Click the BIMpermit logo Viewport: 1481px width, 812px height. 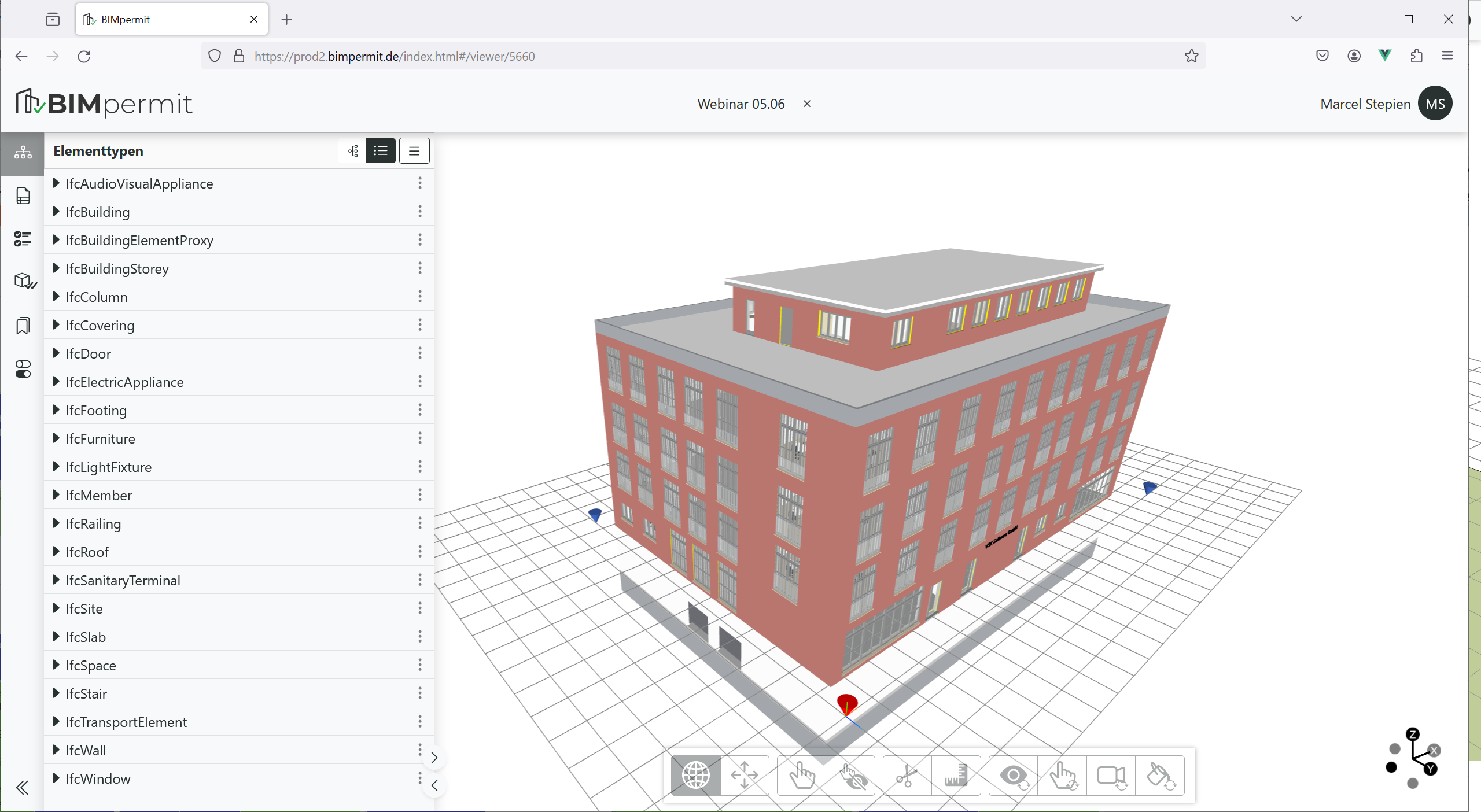104,104
